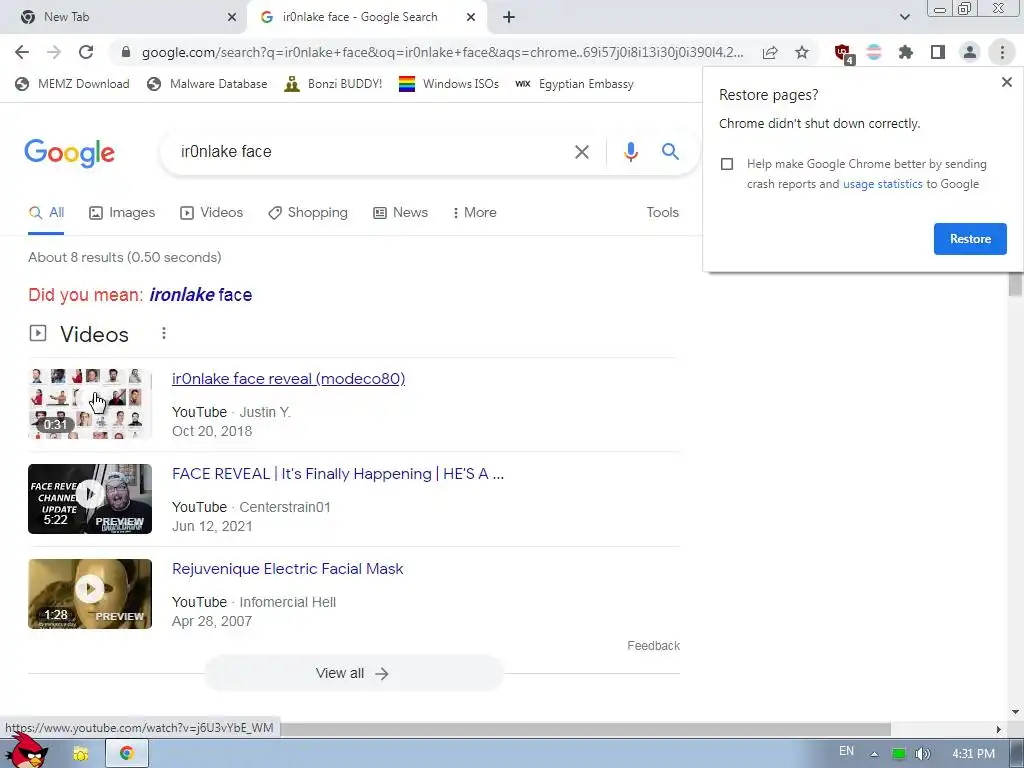Open MEMZ Download bookmark
Screen dimensions: 1024x768
[x=72, y=84]
